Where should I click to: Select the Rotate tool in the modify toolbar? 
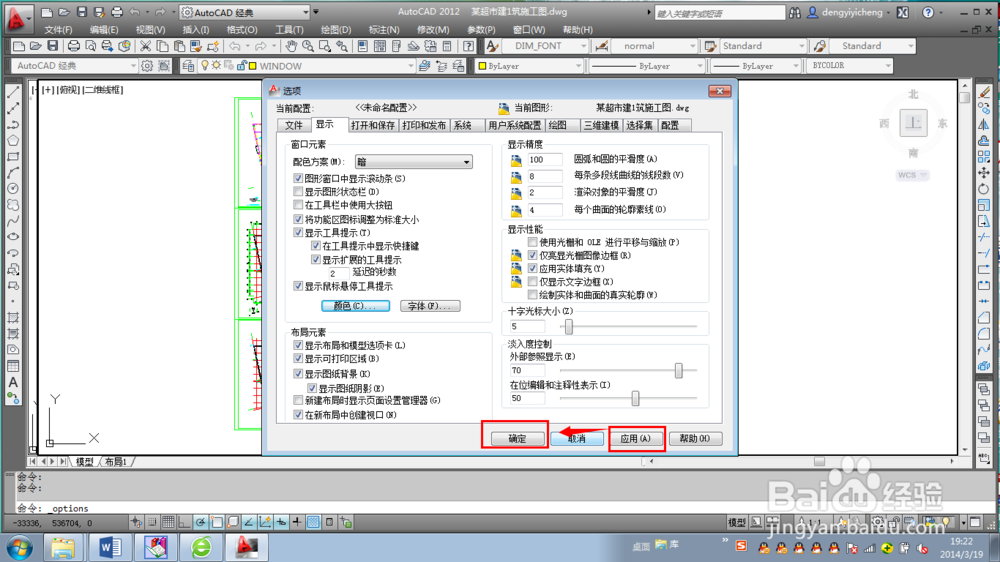(984, 189)
